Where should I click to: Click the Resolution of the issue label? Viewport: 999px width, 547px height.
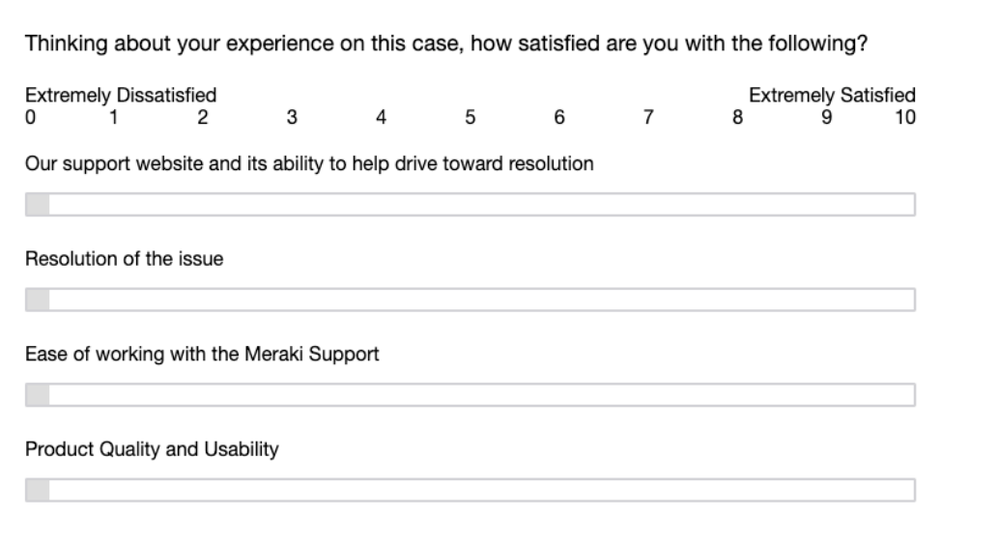click(x=124, y=259)
